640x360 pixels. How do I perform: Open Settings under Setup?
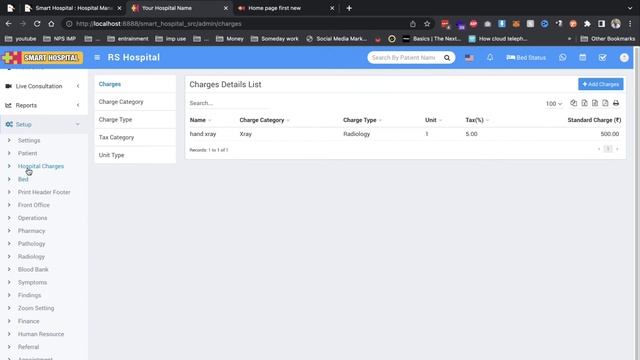coord(29,140)
